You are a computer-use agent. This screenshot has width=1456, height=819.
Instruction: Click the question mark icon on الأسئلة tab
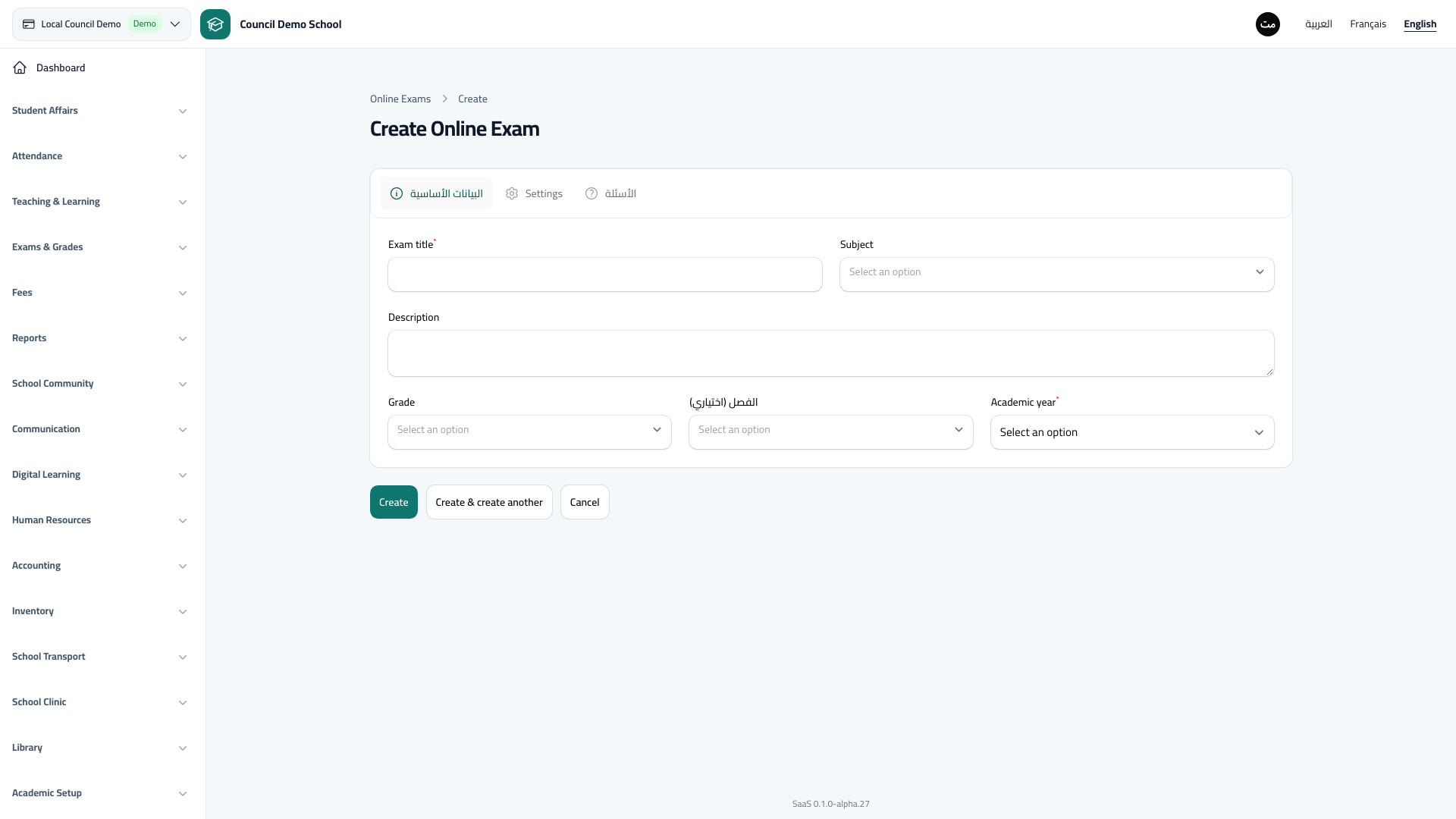(x=591, y=193)
